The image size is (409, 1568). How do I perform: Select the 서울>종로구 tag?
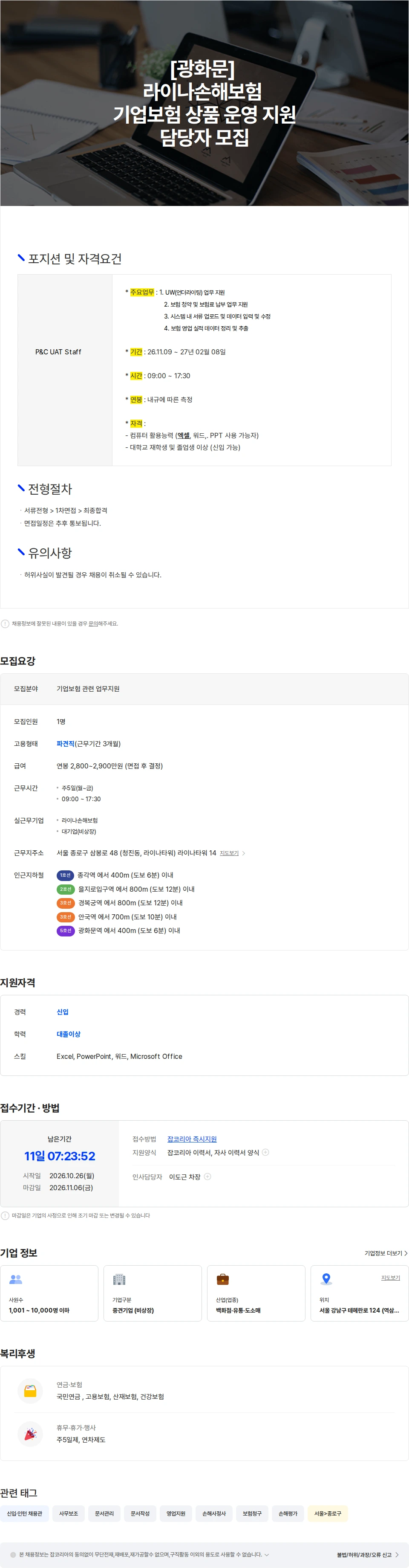tap(328, 1513)
